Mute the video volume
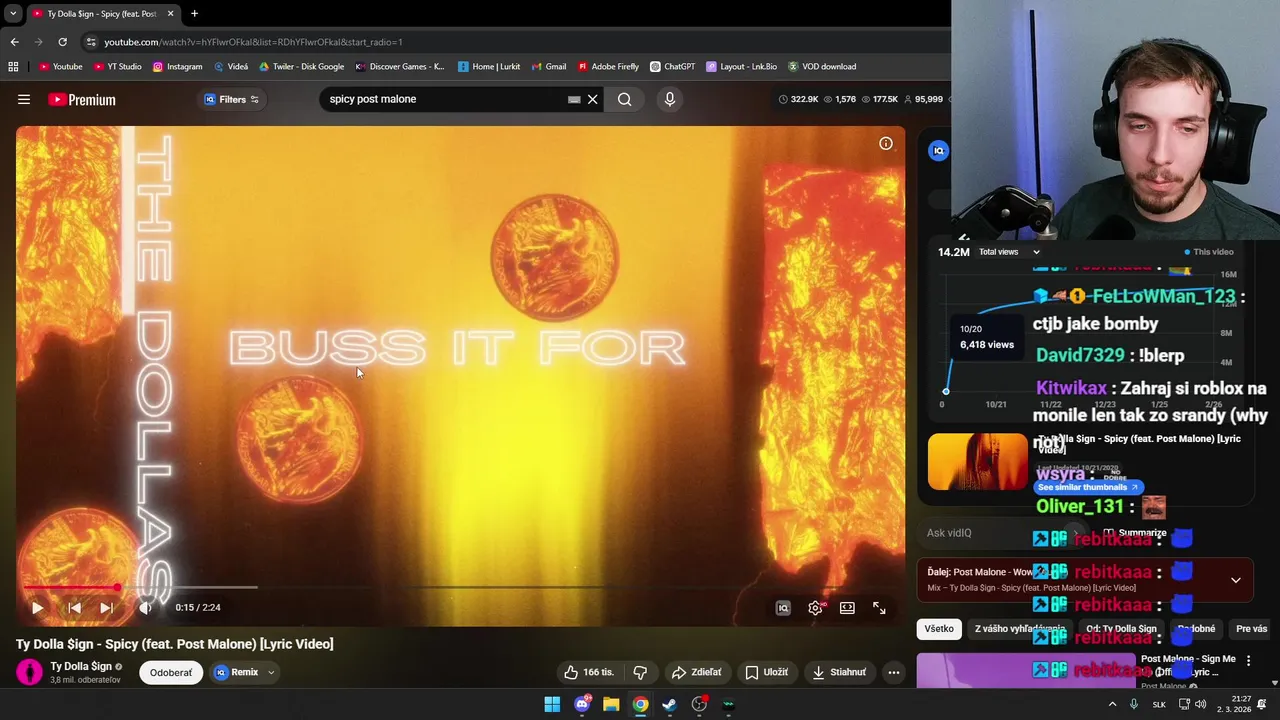The width and height of the screenshot is (1280, 720). pyautogui.click(x=145, y=607)
